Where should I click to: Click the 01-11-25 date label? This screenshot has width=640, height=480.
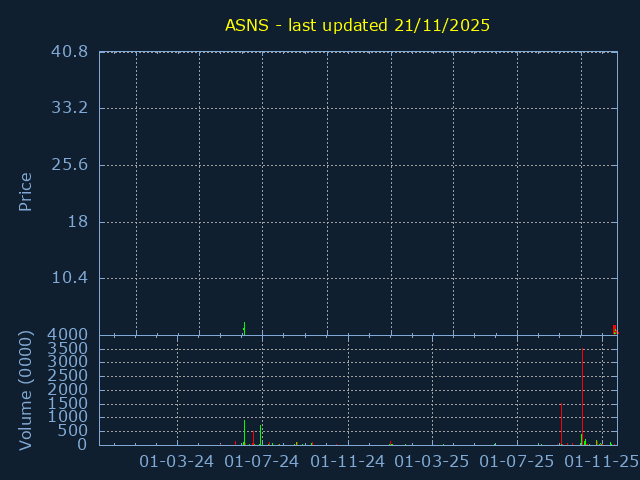tap(600, 461)
